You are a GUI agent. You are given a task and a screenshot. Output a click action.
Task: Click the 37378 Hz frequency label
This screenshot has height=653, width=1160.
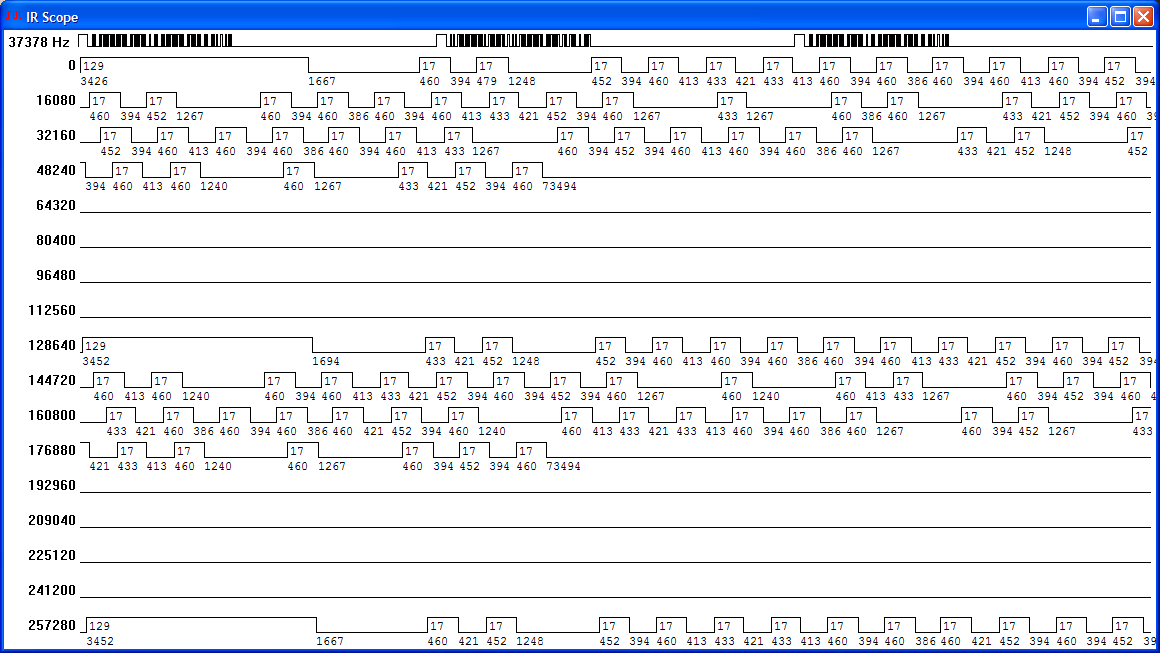point(38,42)
